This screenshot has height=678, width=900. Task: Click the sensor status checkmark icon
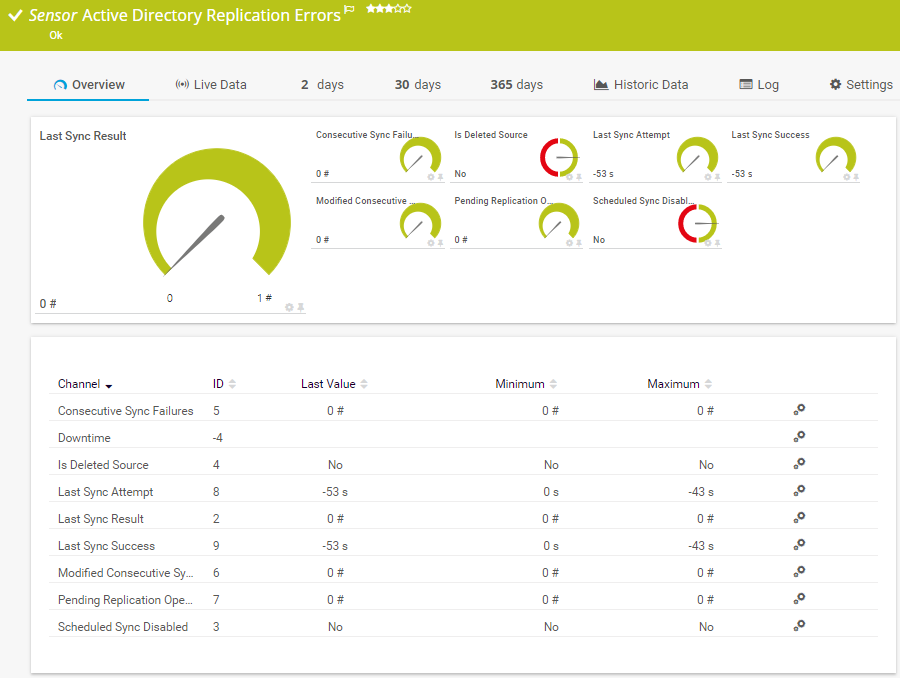pyautogui.click(x=15, y=16)
